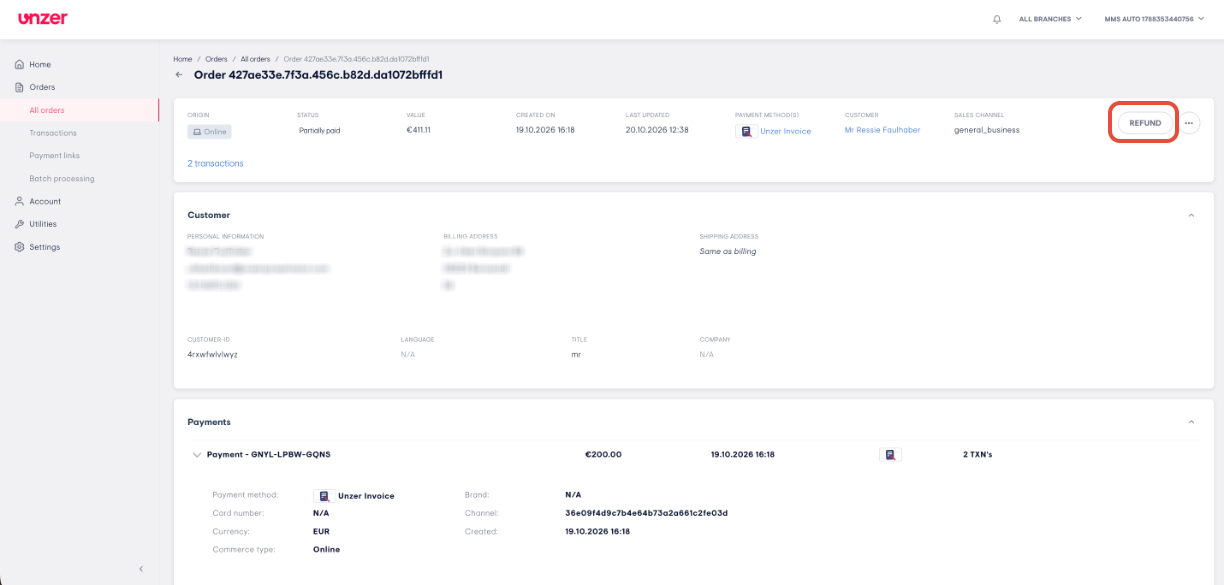Click the REFUND button
1224x585 pixels.
[1145, 123]
